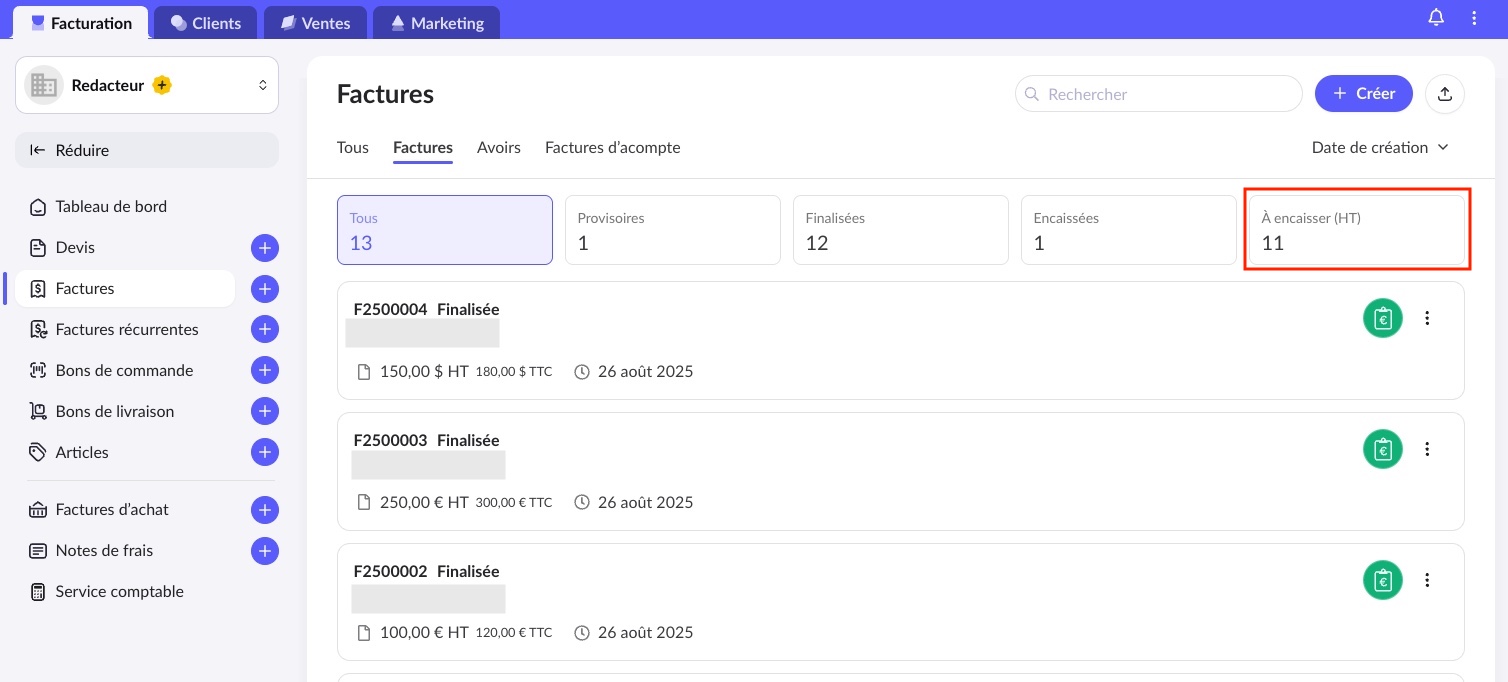Click the plus next to Devis

[264, 248]
